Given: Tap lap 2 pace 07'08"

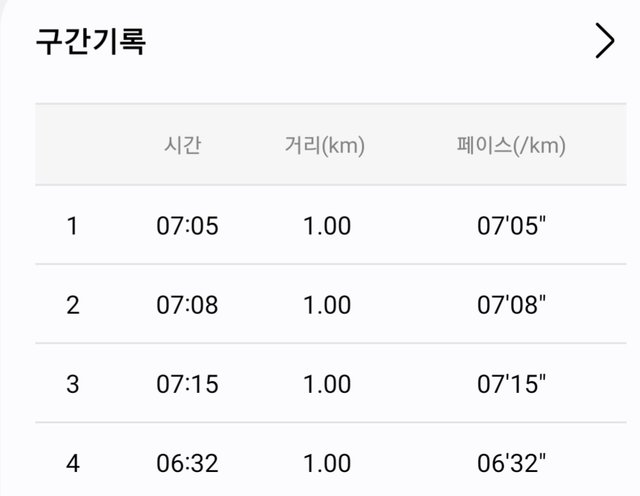Looking at the screenshot, I should coord(511,305).
